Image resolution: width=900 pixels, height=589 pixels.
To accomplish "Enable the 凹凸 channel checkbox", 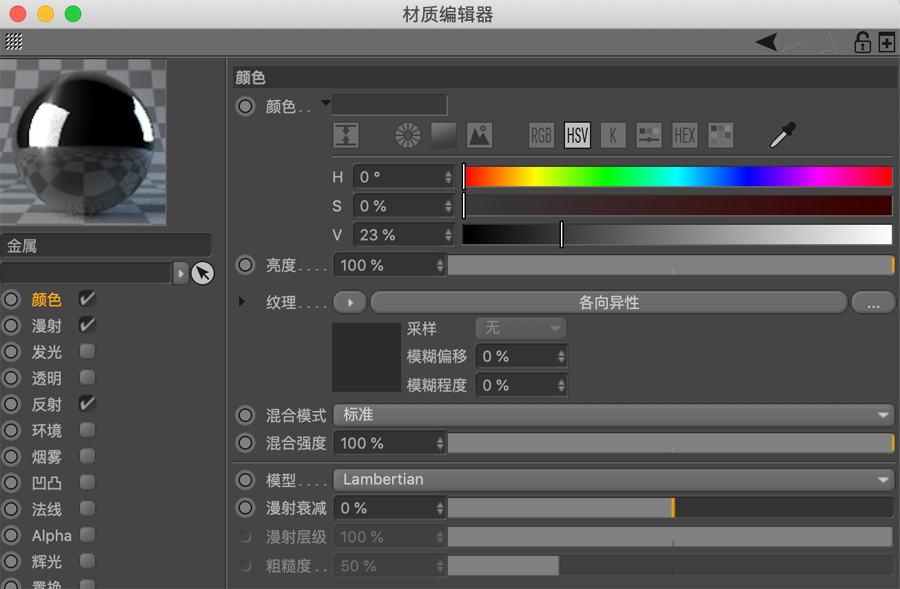I will coord(87,483).
